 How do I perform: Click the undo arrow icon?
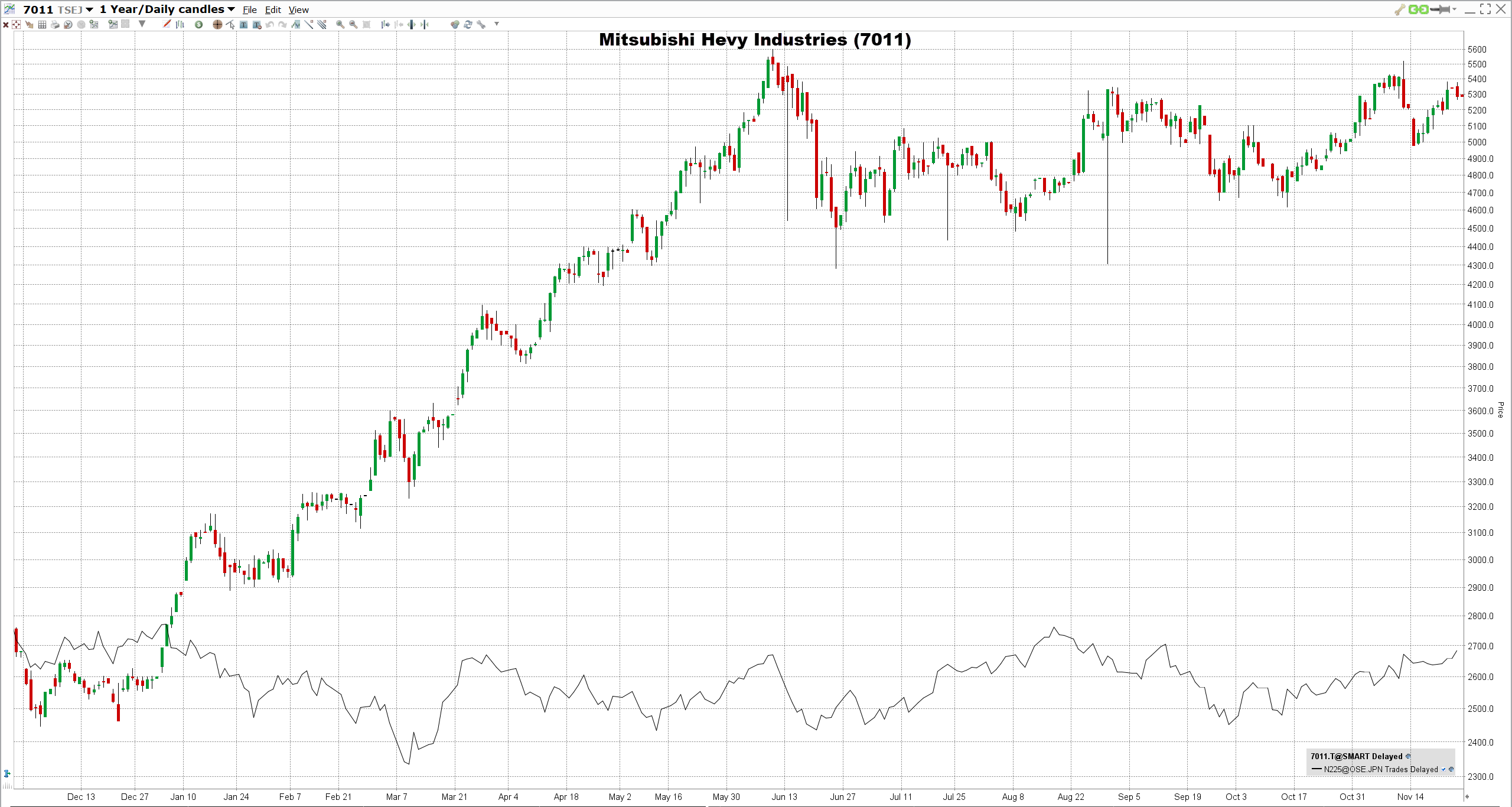270,25
